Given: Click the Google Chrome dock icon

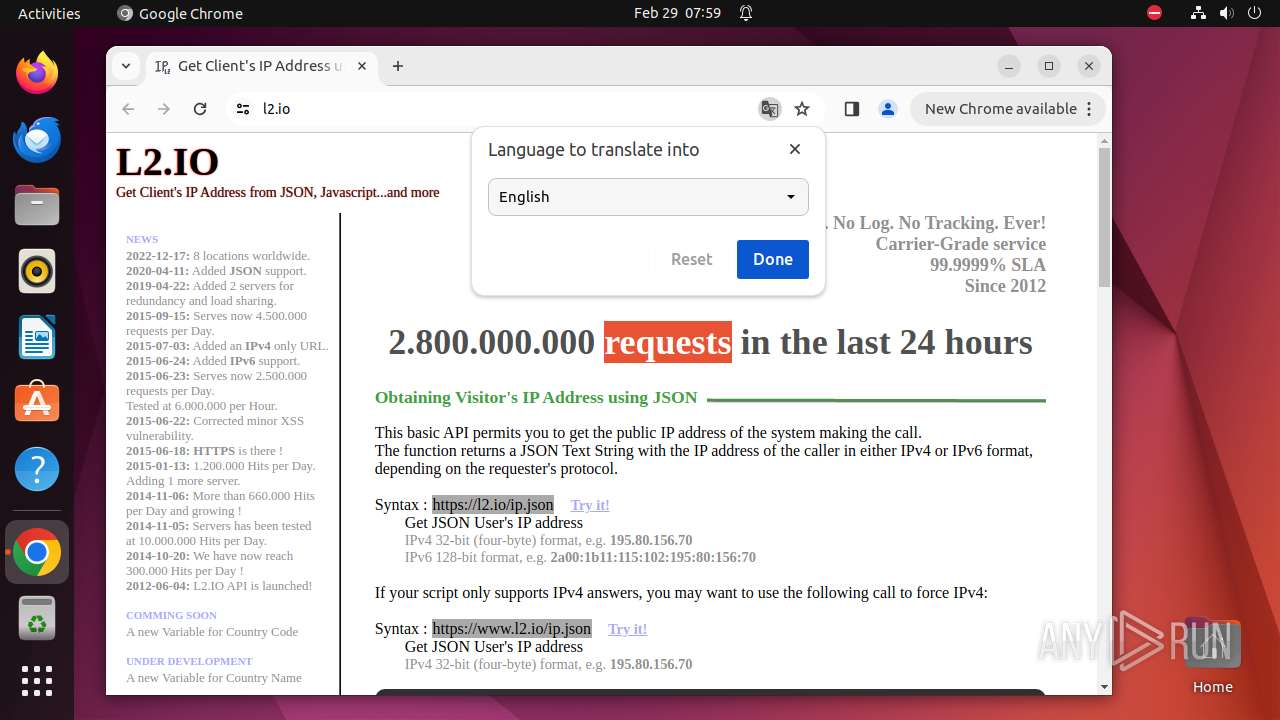Looking at the screenshot, I should (37, 552).
